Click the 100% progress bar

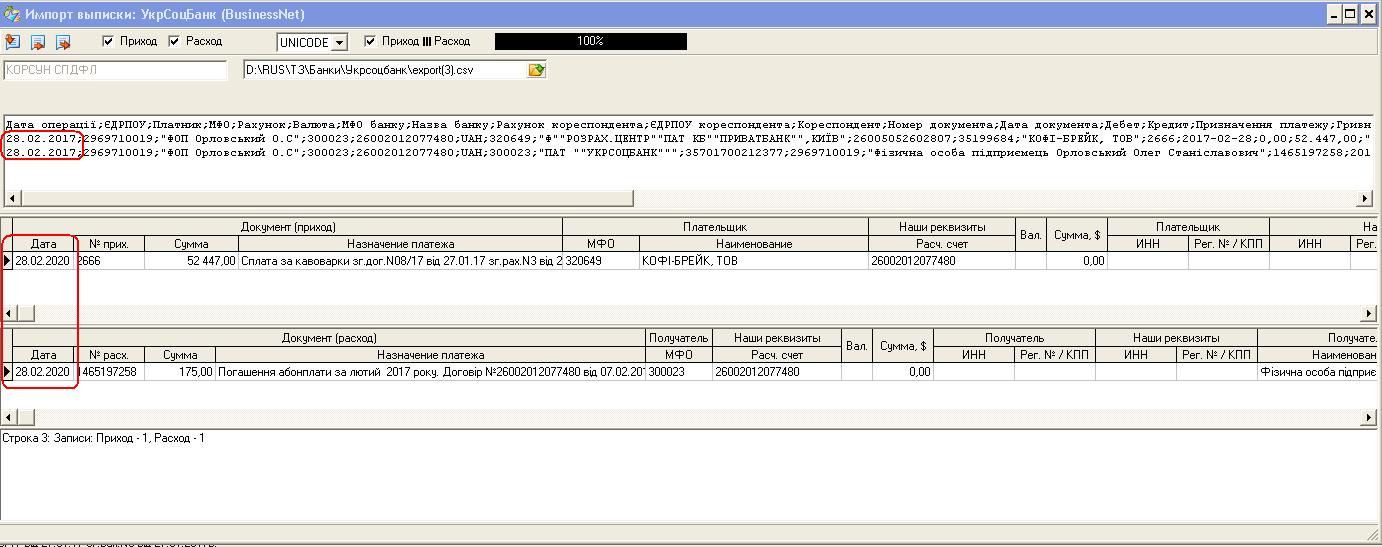pyautogui.click(x=590, y=41)
